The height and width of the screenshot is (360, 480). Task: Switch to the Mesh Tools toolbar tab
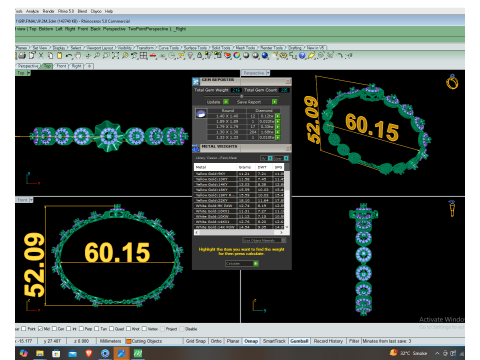pos(245,48)
